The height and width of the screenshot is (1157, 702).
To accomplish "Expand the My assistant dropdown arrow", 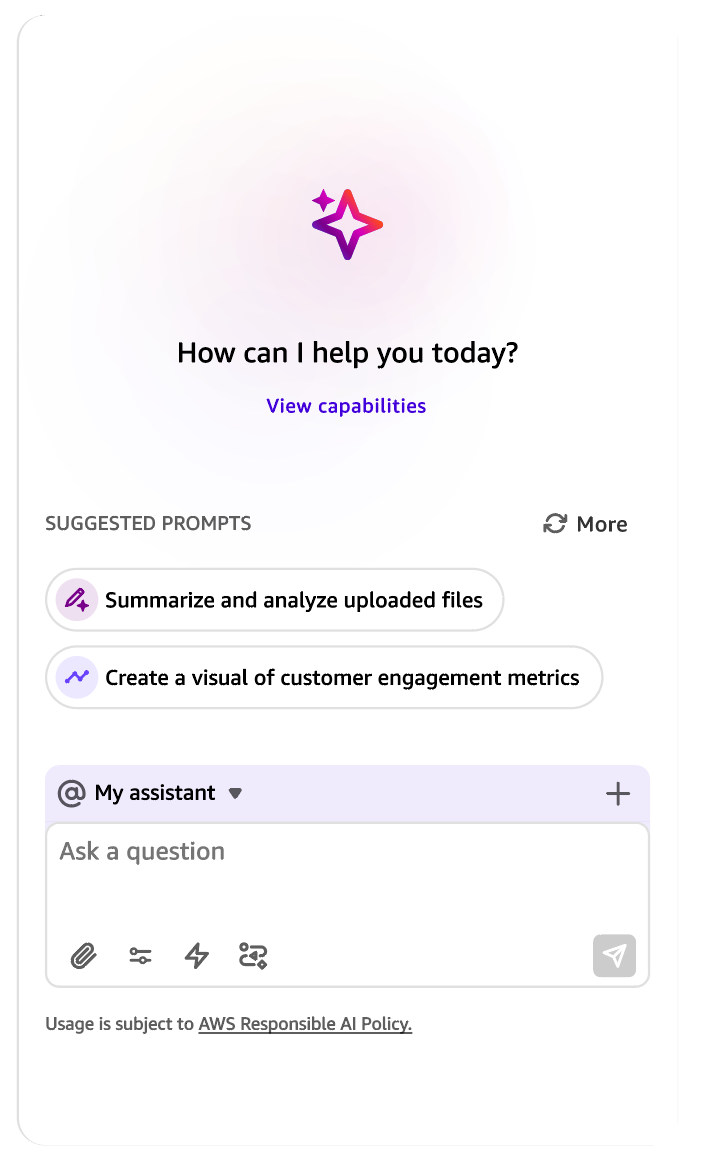I will tap(235, 794).
